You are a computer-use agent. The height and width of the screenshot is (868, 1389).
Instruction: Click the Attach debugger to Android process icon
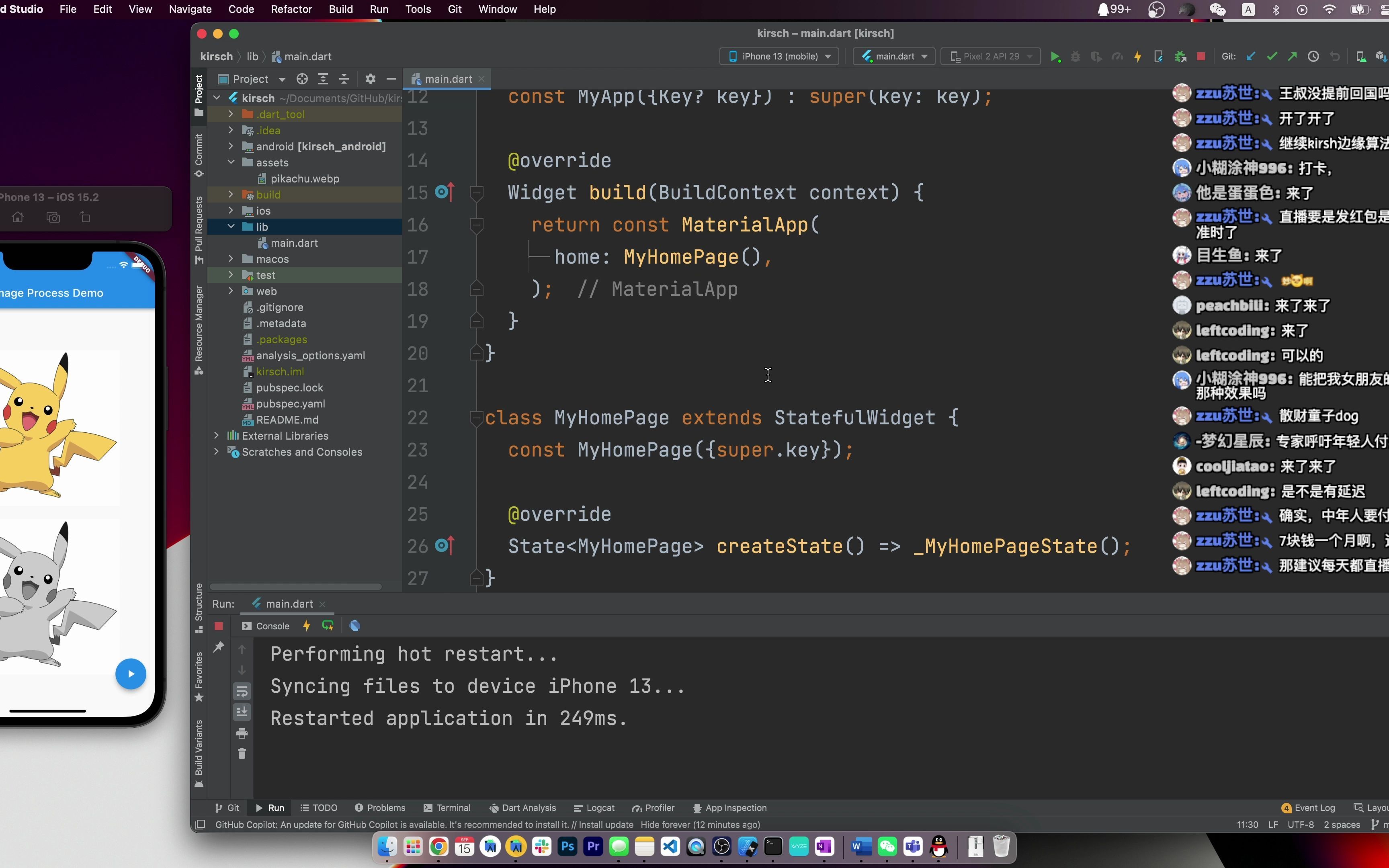coord(1180,56)
